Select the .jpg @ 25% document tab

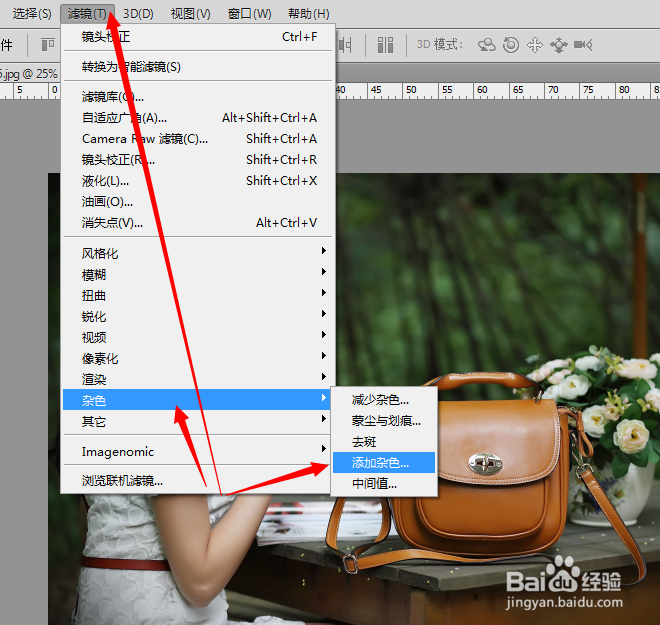pyautogui.click(x=29, y=74)
